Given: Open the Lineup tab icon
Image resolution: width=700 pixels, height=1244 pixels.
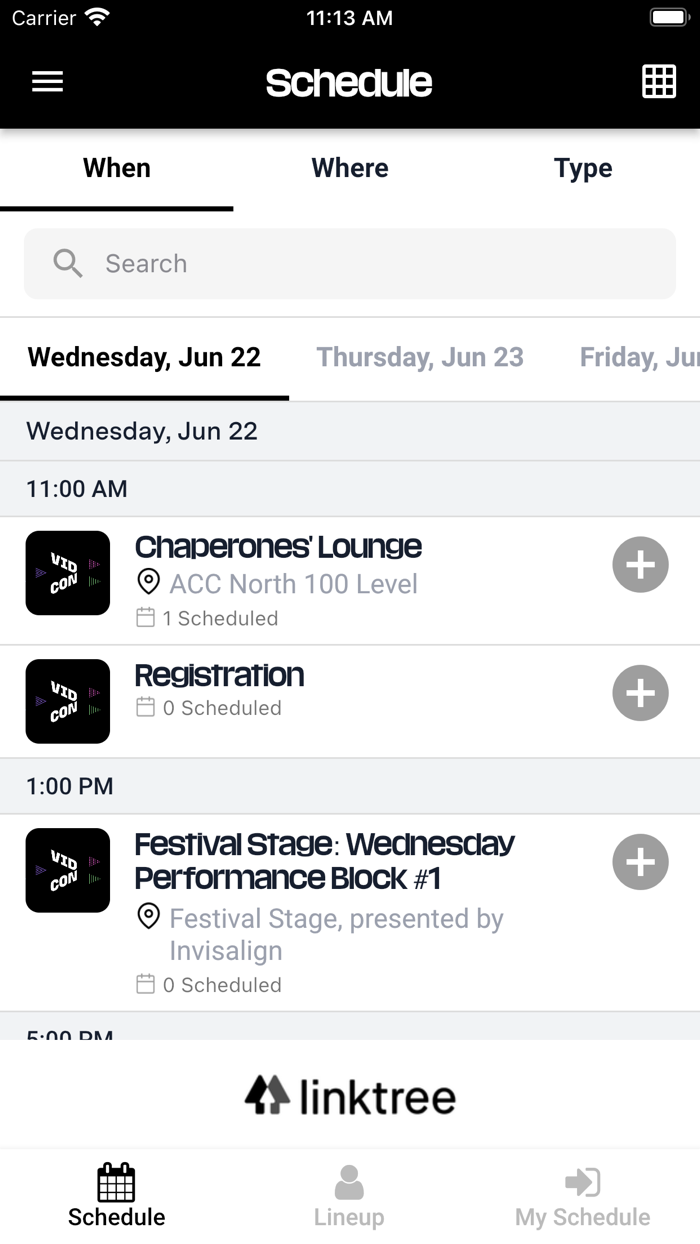Looking at the screenshot, I should (x=349, y=1182).
